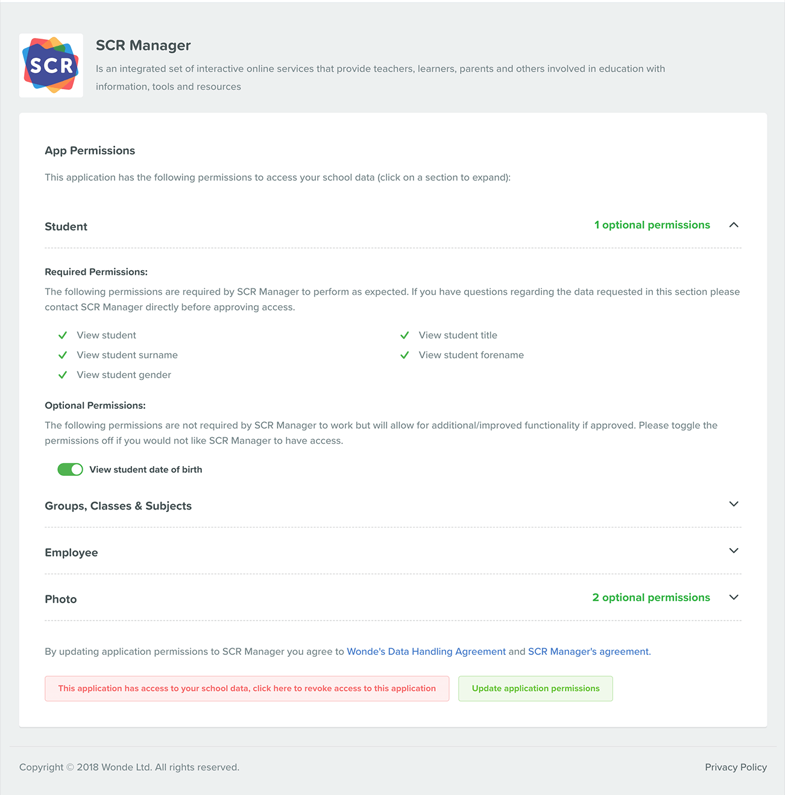Click the checkmark next to View student
The width and height of the screenshot is (785, 795).
point(63,335)
